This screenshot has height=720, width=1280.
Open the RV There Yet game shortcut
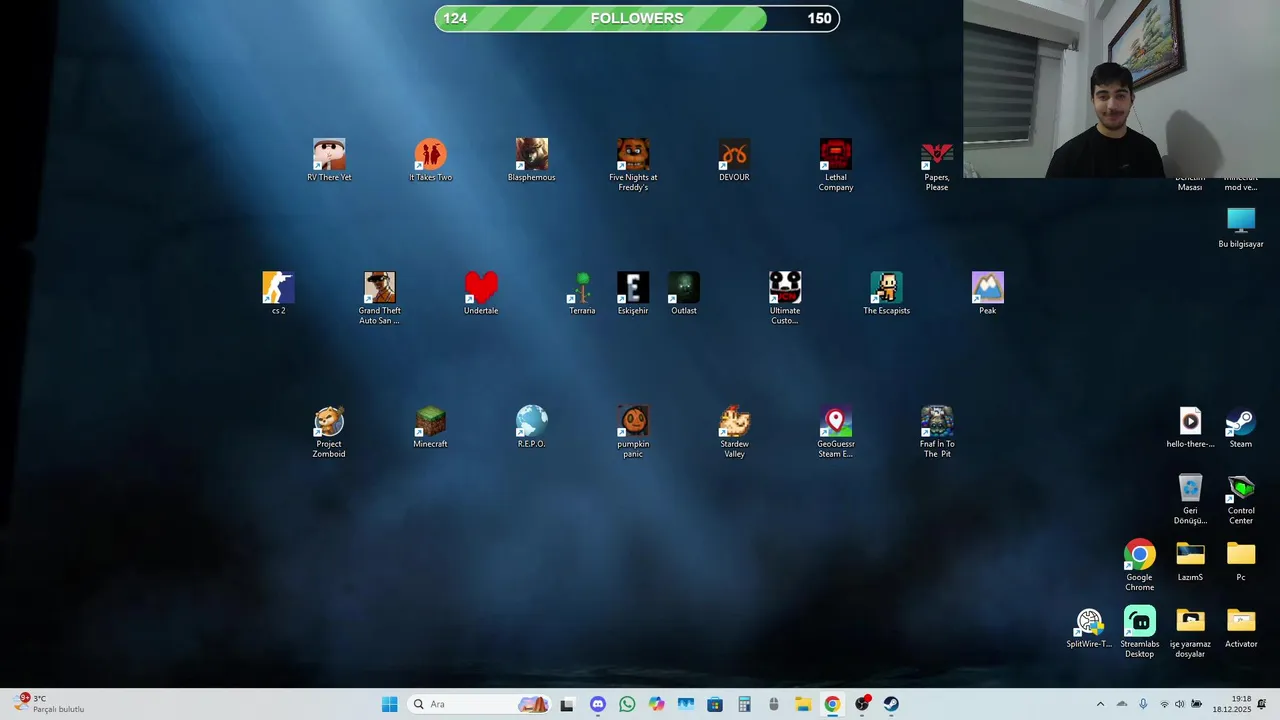[329, 160]
